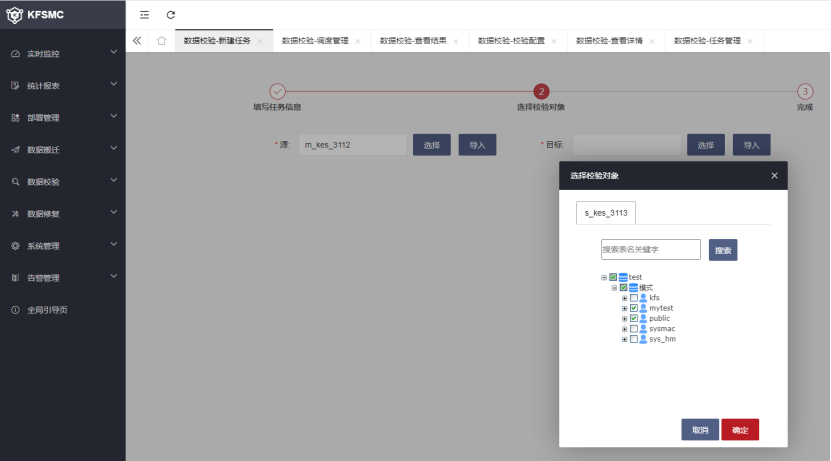
Task: Click 导入 button next to 目标 field
Action: tap(752, 145)
